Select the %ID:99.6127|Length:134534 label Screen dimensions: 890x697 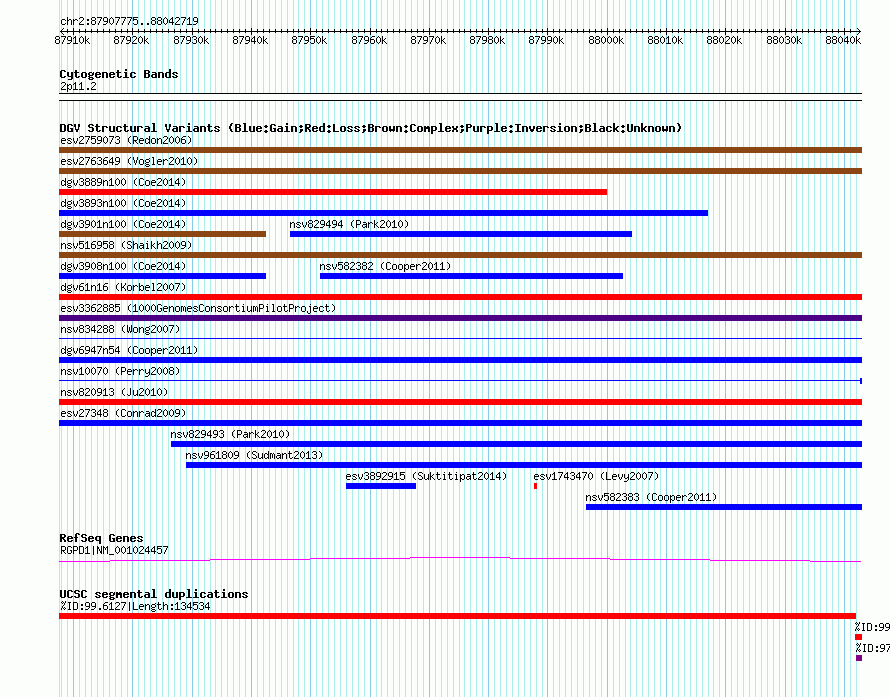[135, 606]
